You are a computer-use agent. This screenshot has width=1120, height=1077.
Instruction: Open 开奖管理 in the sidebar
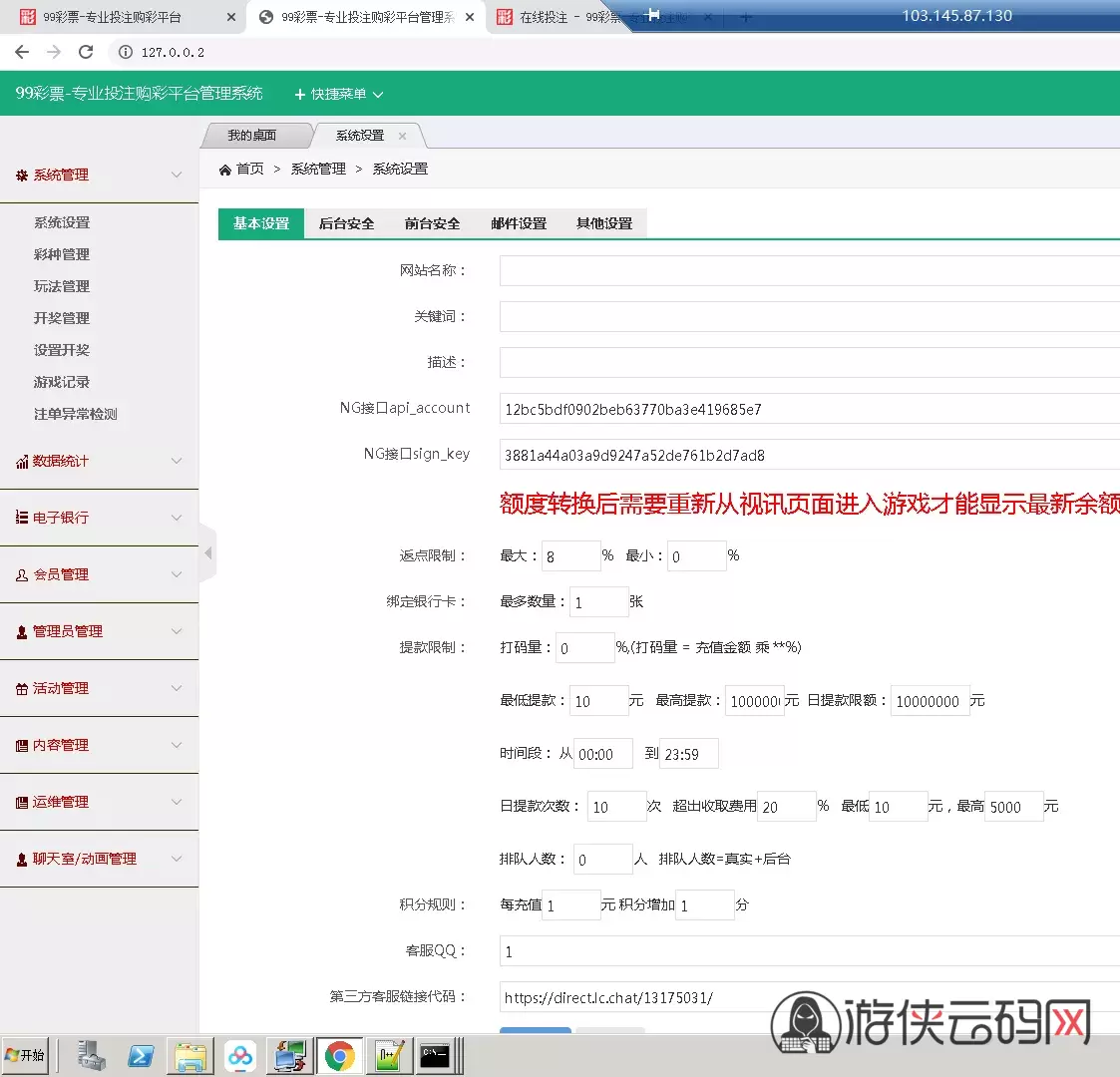62,318
